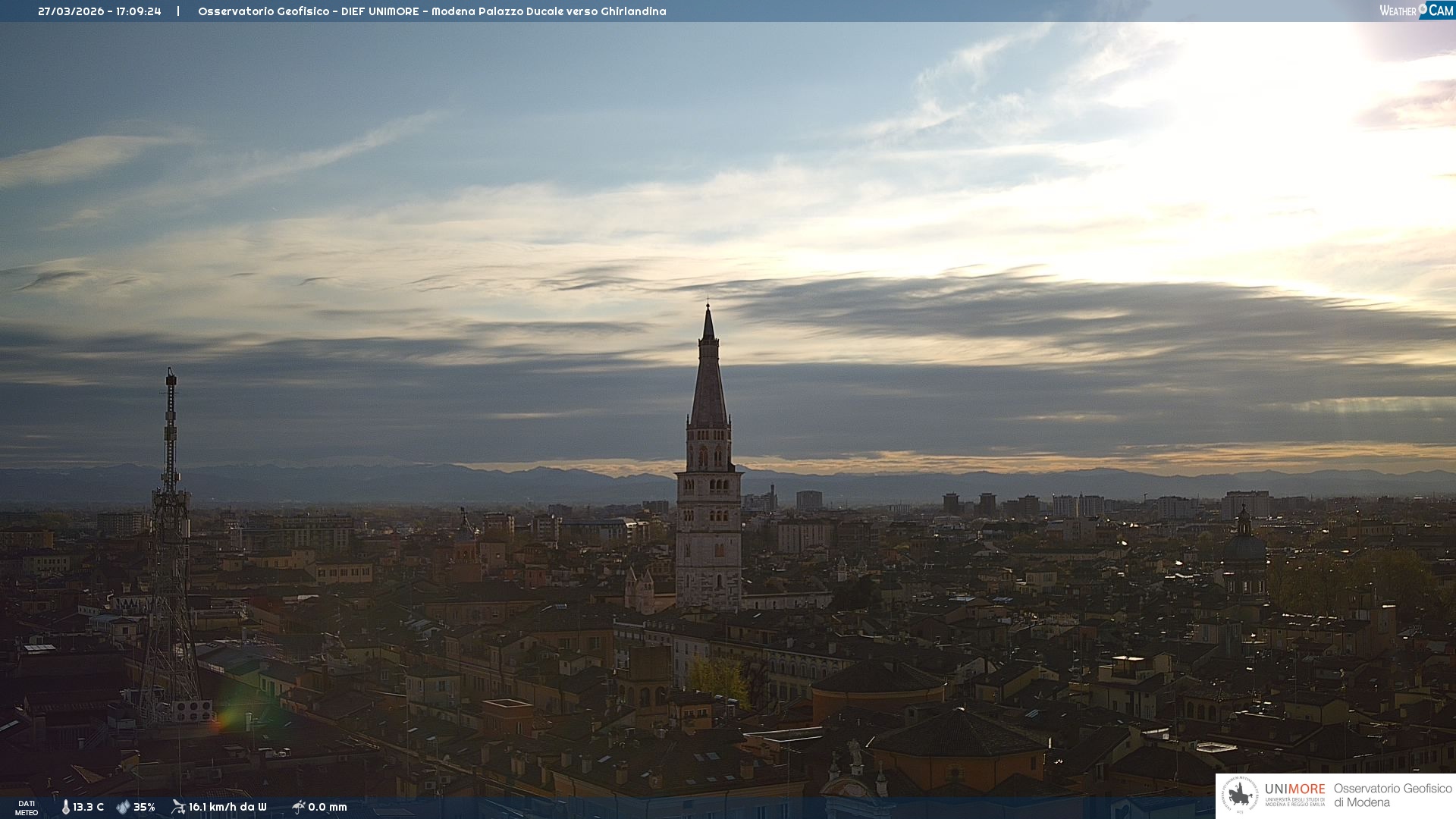Click the rain umbrella icon
1456x819 pixels.
click(x=299, y=807)
